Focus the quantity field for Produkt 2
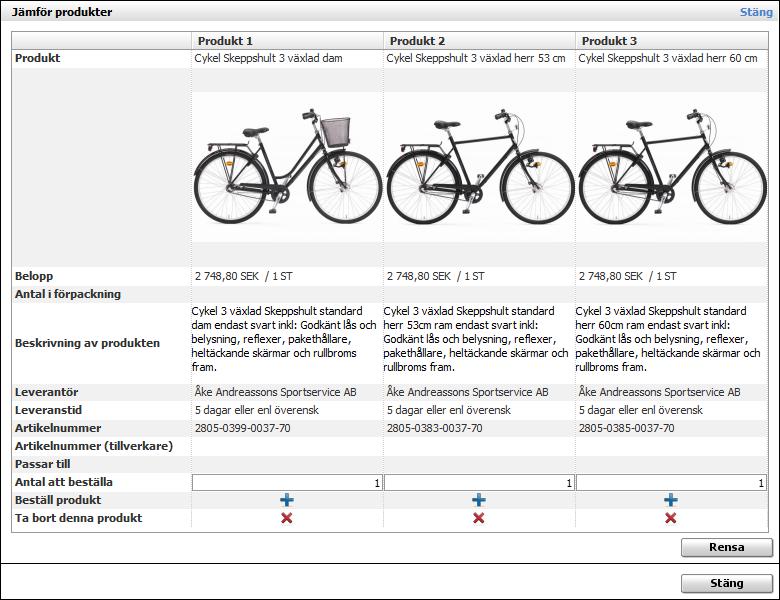Viewport: 780px width, 600px height. tap(479, 483)
